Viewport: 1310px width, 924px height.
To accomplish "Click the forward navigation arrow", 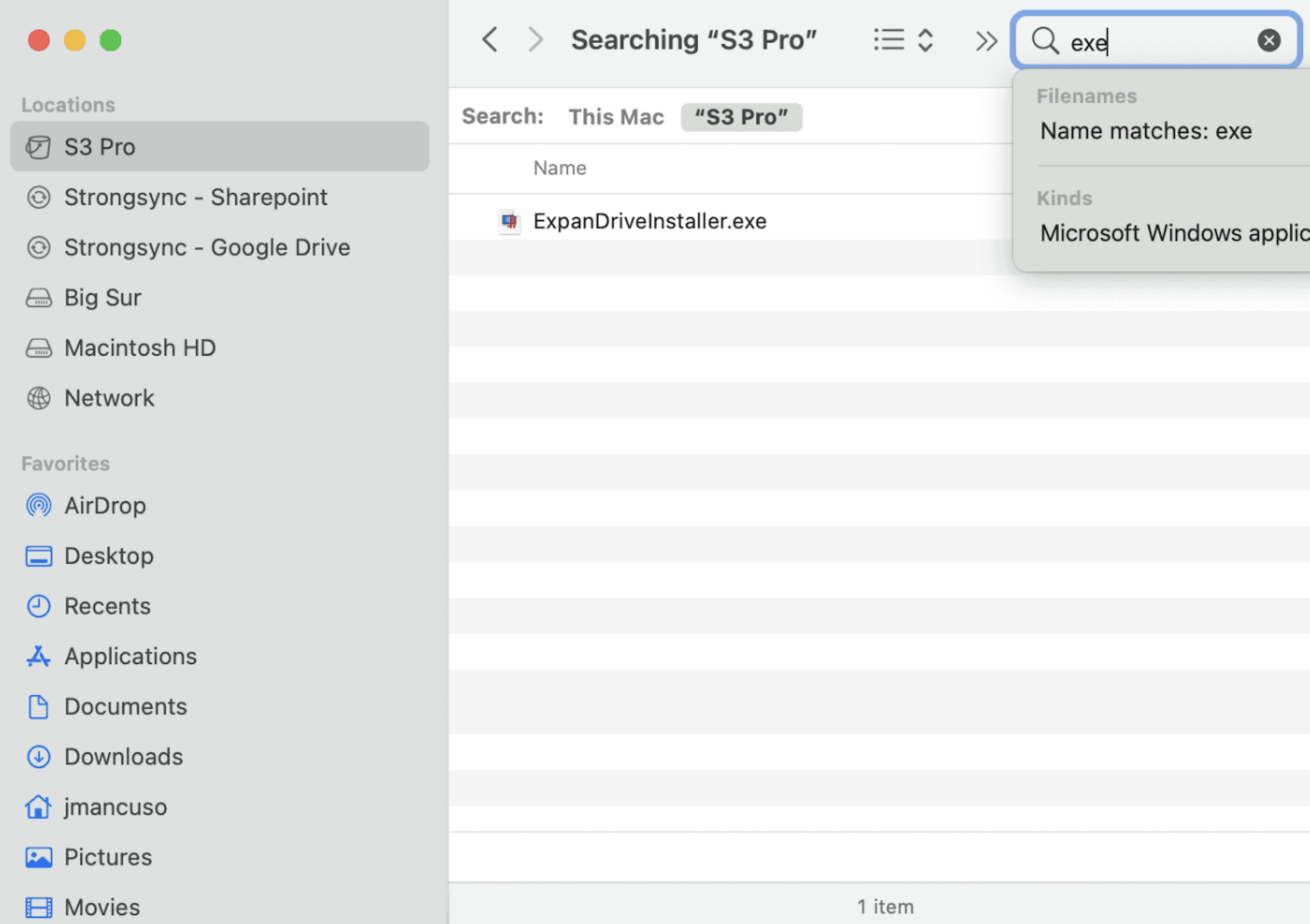I will click(535, 40).
